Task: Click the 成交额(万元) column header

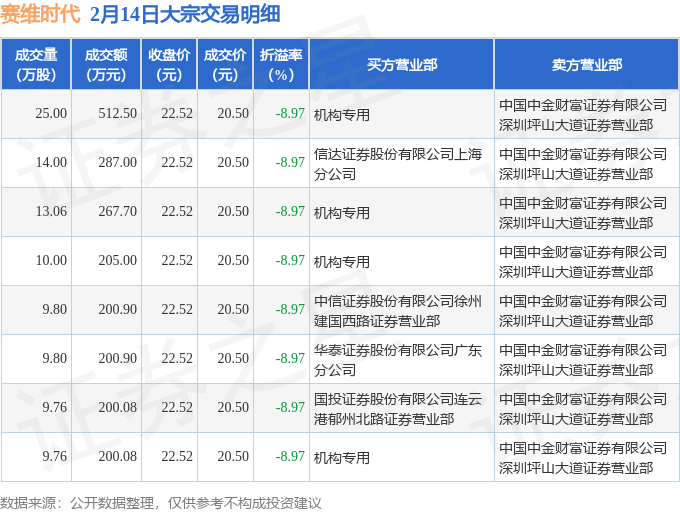Action: click(x=106, y=65)
